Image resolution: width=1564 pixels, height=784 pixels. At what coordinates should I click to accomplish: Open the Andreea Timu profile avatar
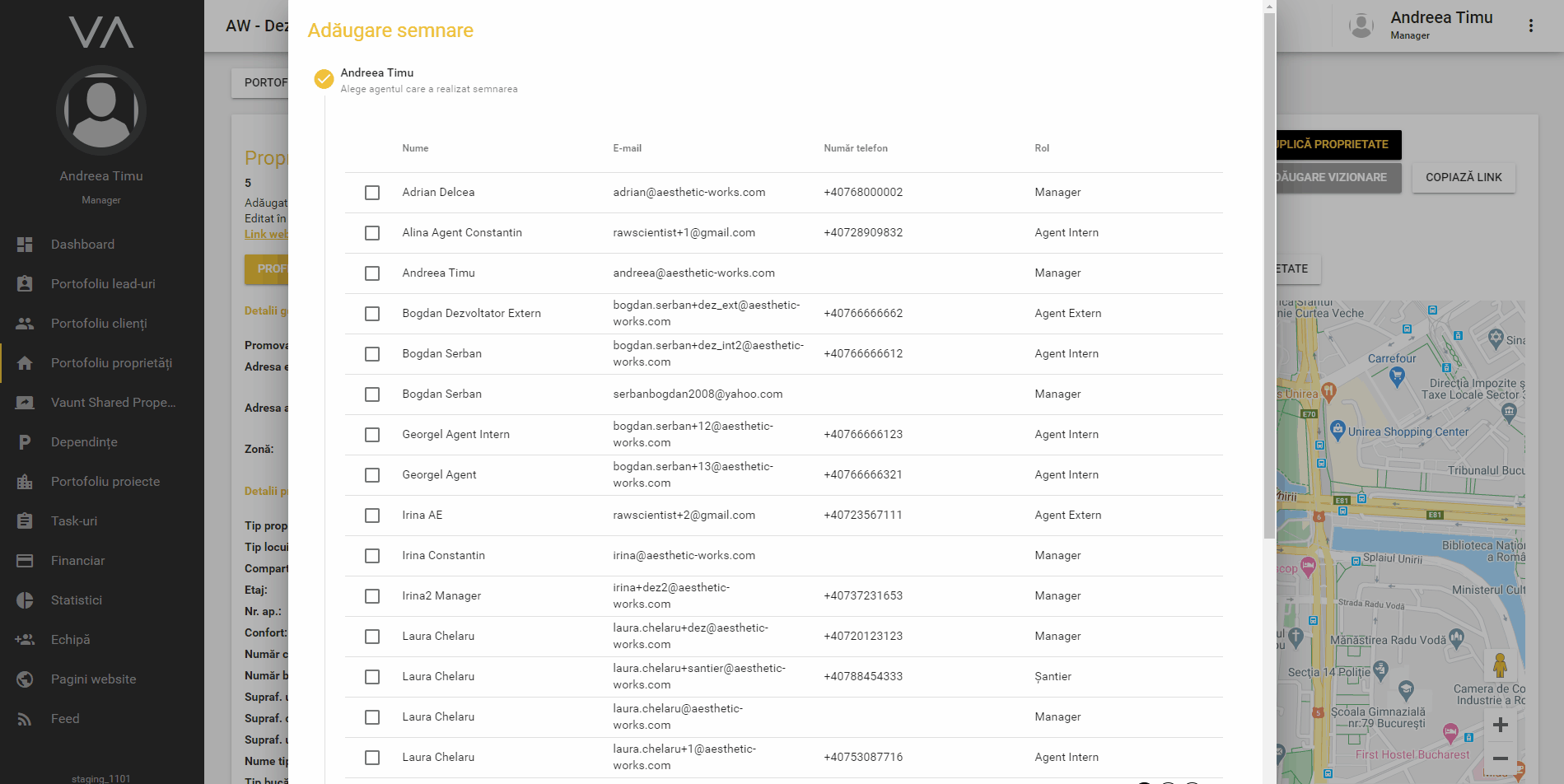101,110
